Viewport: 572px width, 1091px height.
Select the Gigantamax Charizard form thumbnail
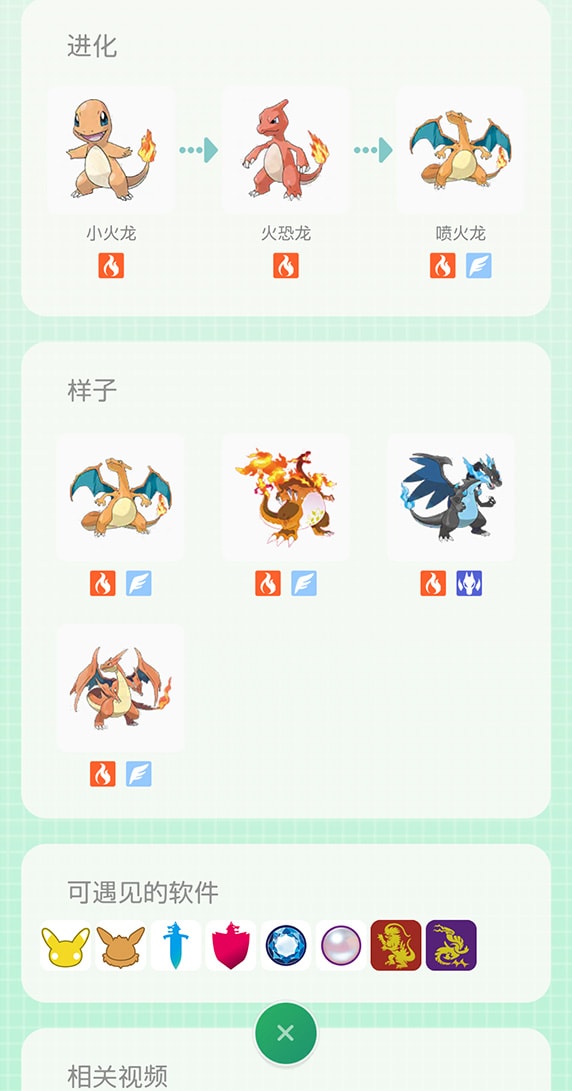(285, 497)
